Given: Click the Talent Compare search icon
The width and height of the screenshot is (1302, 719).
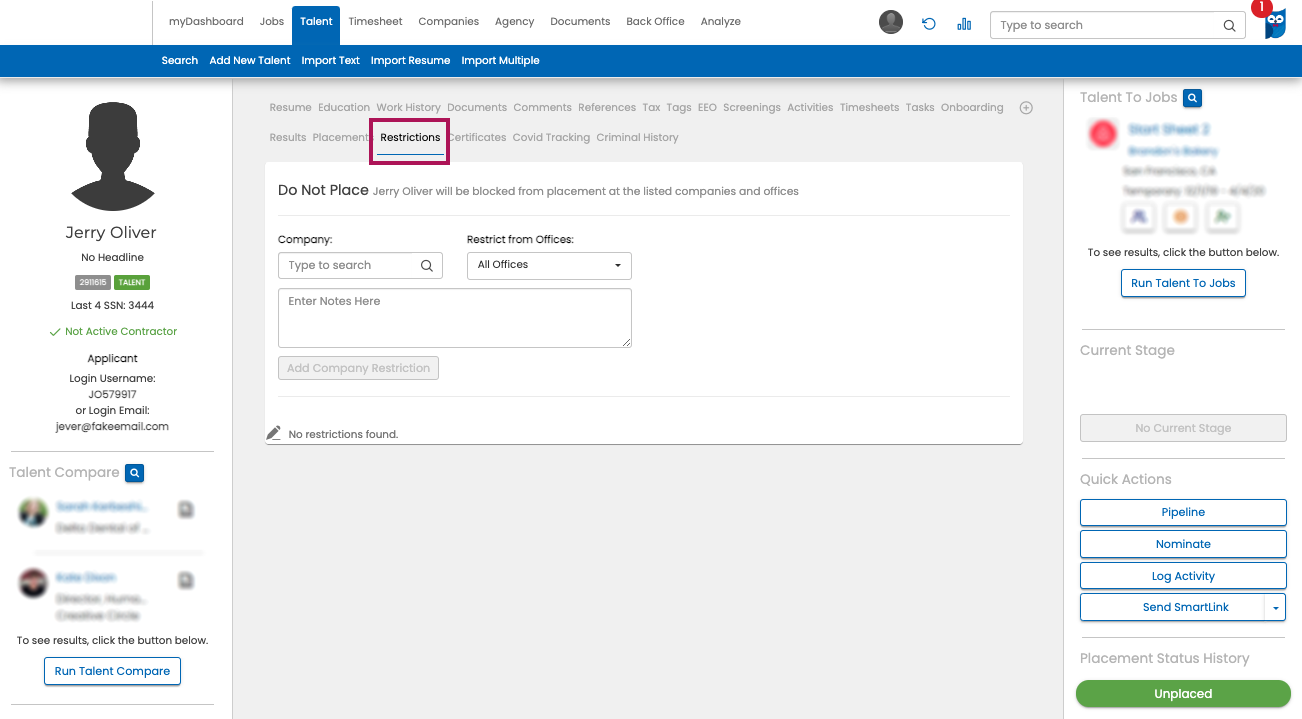Looking at the screenshot, I should click(x=136, y=473).
